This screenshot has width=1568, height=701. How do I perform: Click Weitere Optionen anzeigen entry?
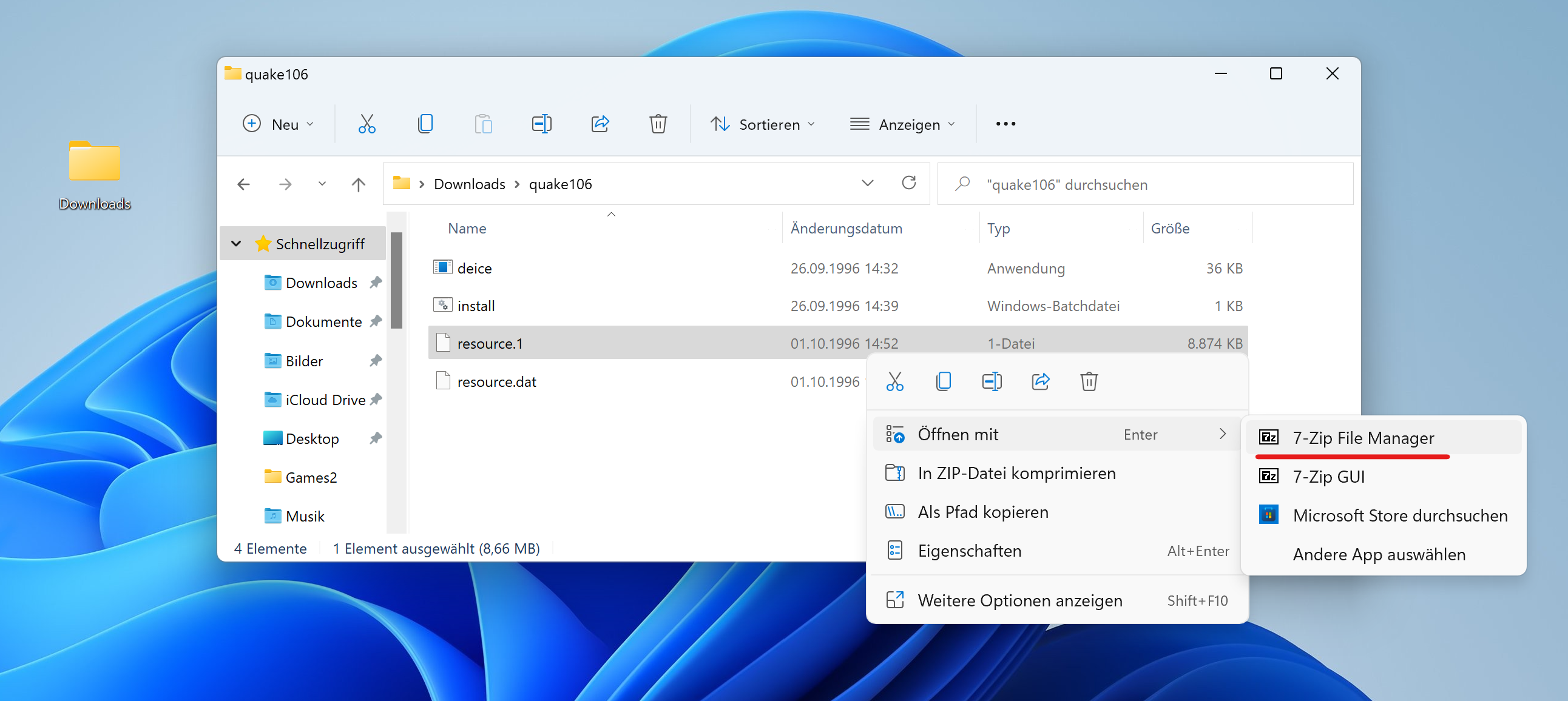1019,600
